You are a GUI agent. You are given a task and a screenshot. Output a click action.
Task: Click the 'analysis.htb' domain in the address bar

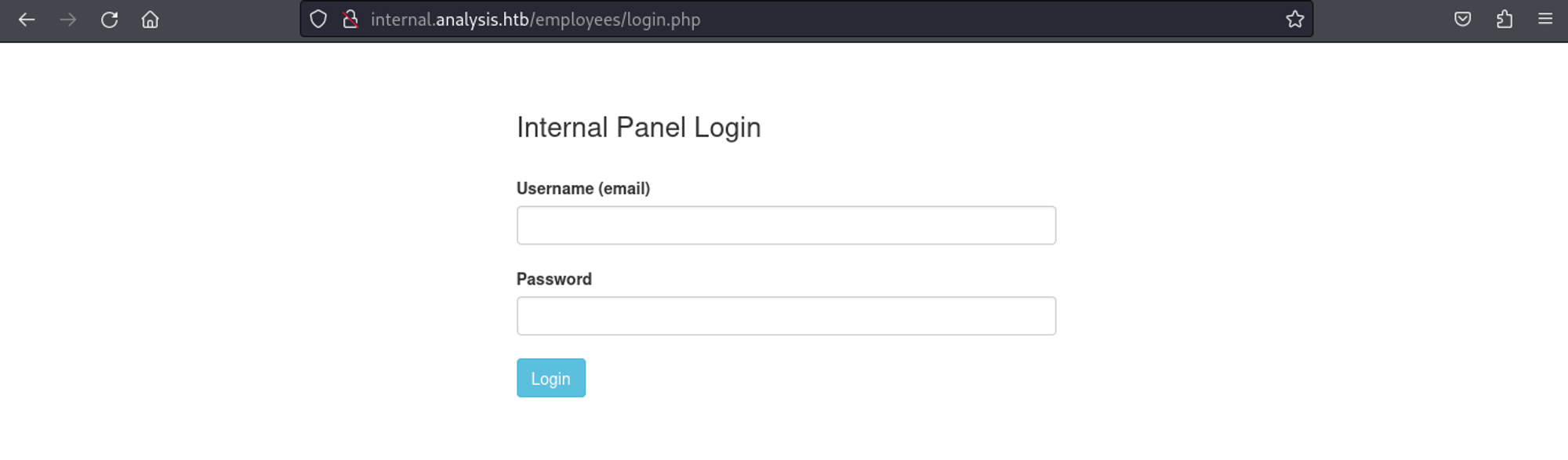482,20
